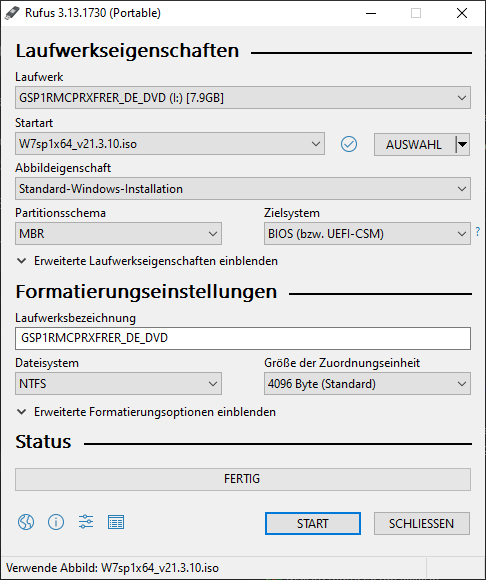486x580 pixels.
Task: Open the Laufwerk device dropdown
Action: click(243, 98)
